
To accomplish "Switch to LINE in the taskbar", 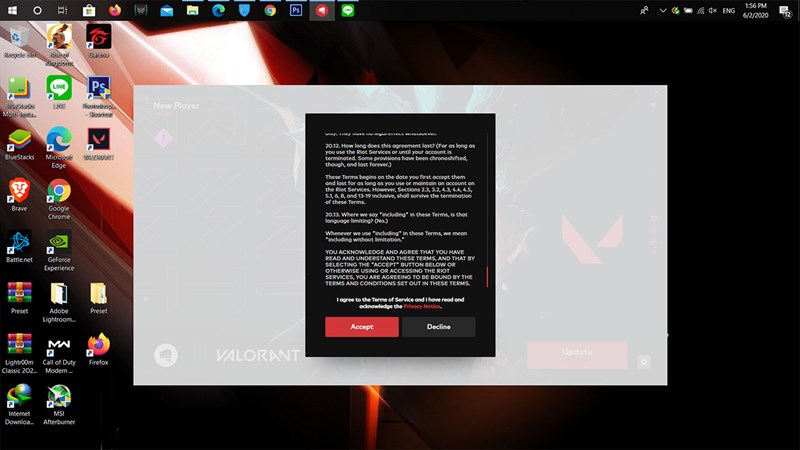I will (348, 10).
